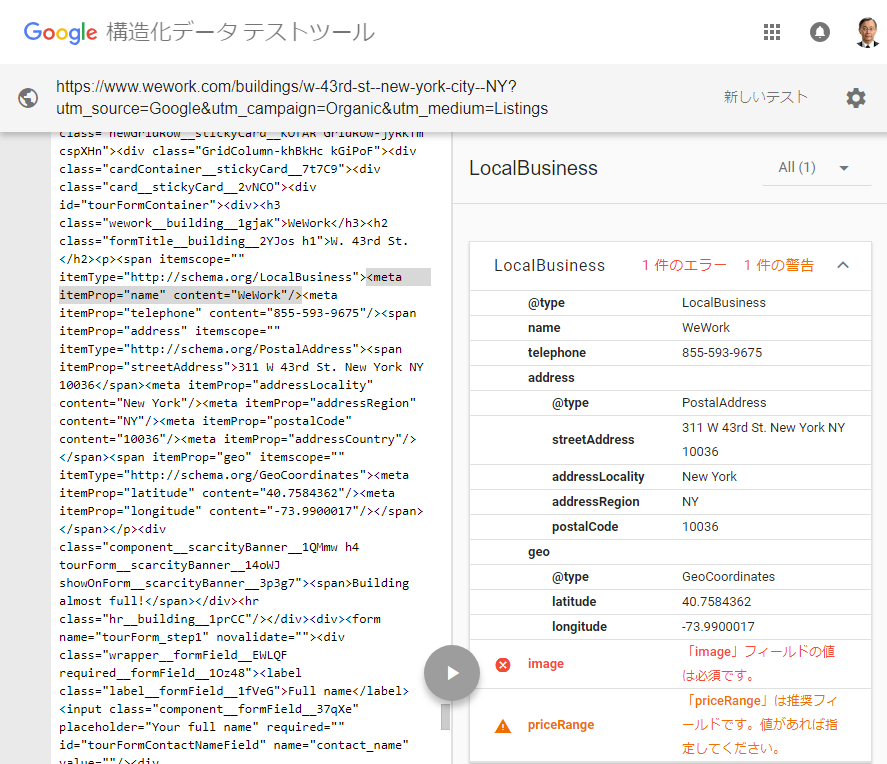The width and height of the screenshot is (887, 764).
Task: Click the 1 件の警告 warning count
Action: point(778,265)
